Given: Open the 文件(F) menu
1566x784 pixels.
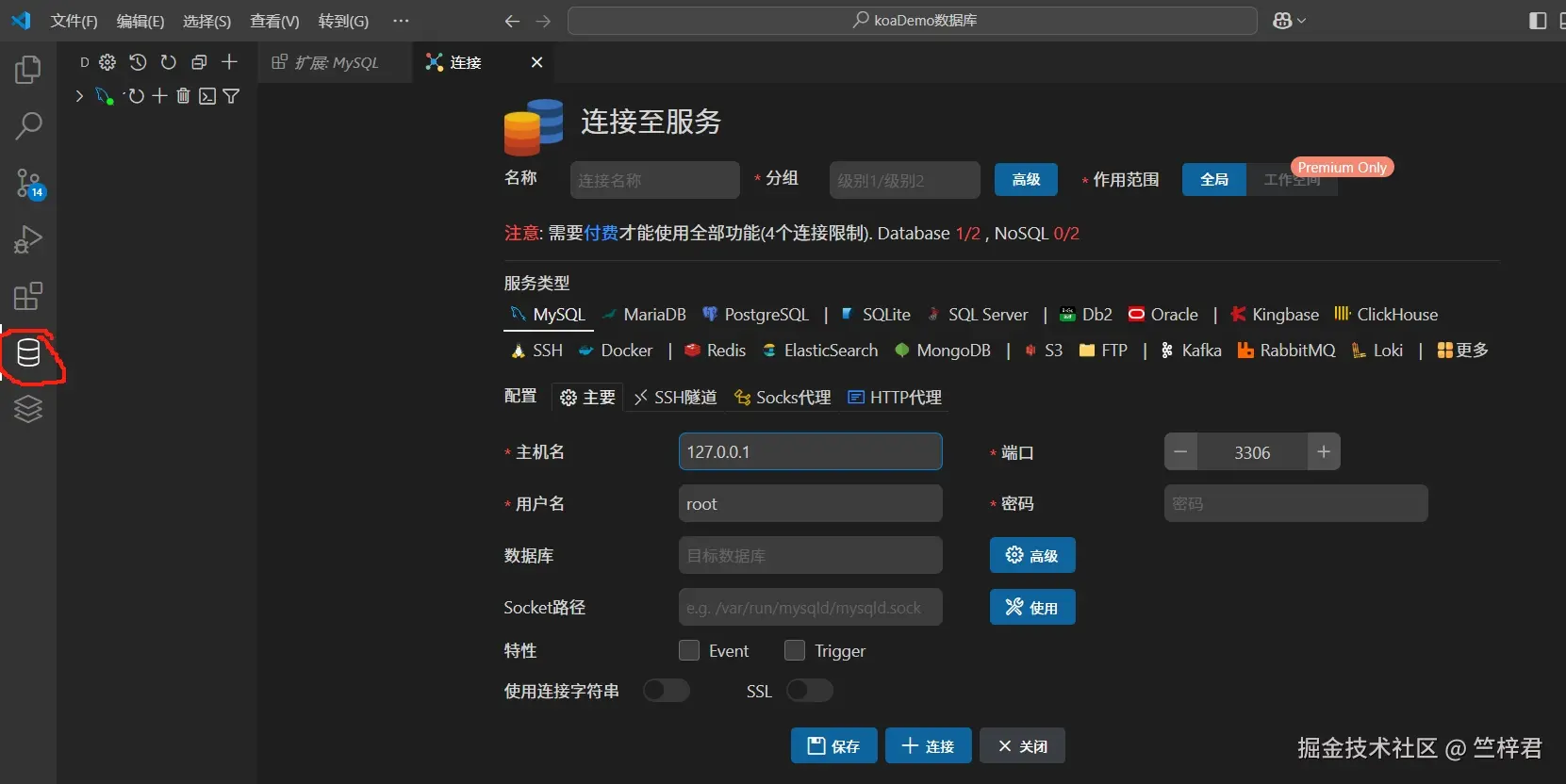Looking at the screenshot, I should 74,21.
